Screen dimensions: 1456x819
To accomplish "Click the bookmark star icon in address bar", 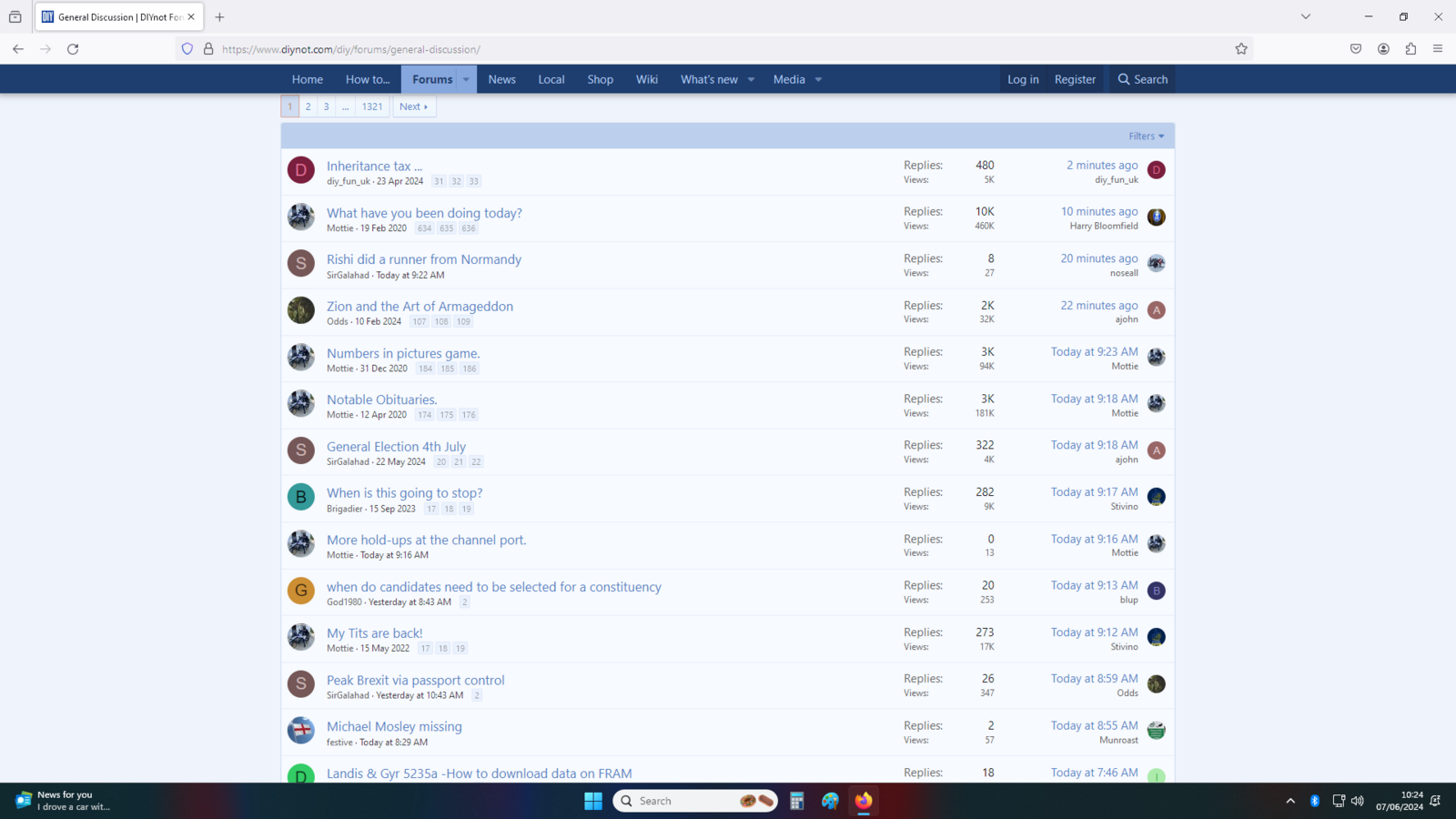I will click(x=1240, y=49).
